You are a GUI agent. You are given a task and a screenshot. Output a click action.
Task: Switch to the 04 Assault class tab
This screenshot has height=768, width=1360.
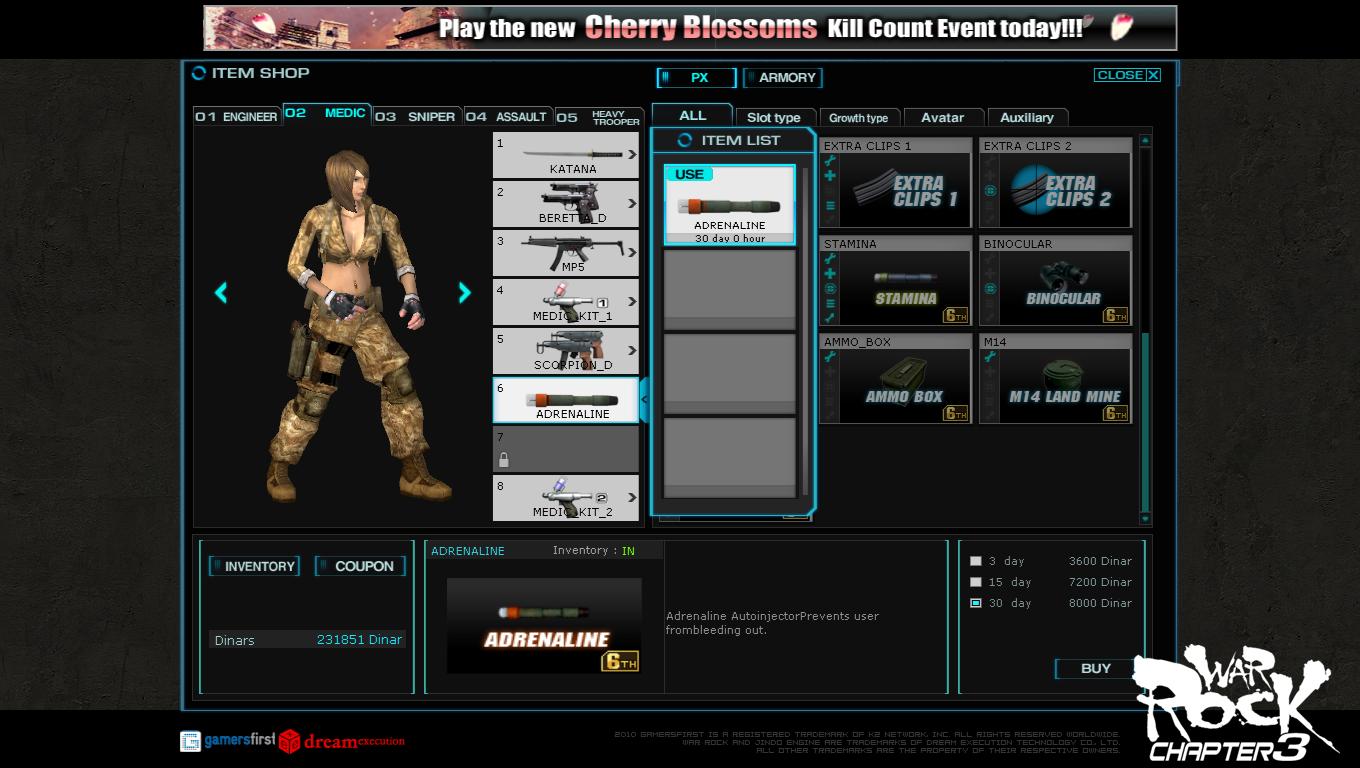pos(507,117)
